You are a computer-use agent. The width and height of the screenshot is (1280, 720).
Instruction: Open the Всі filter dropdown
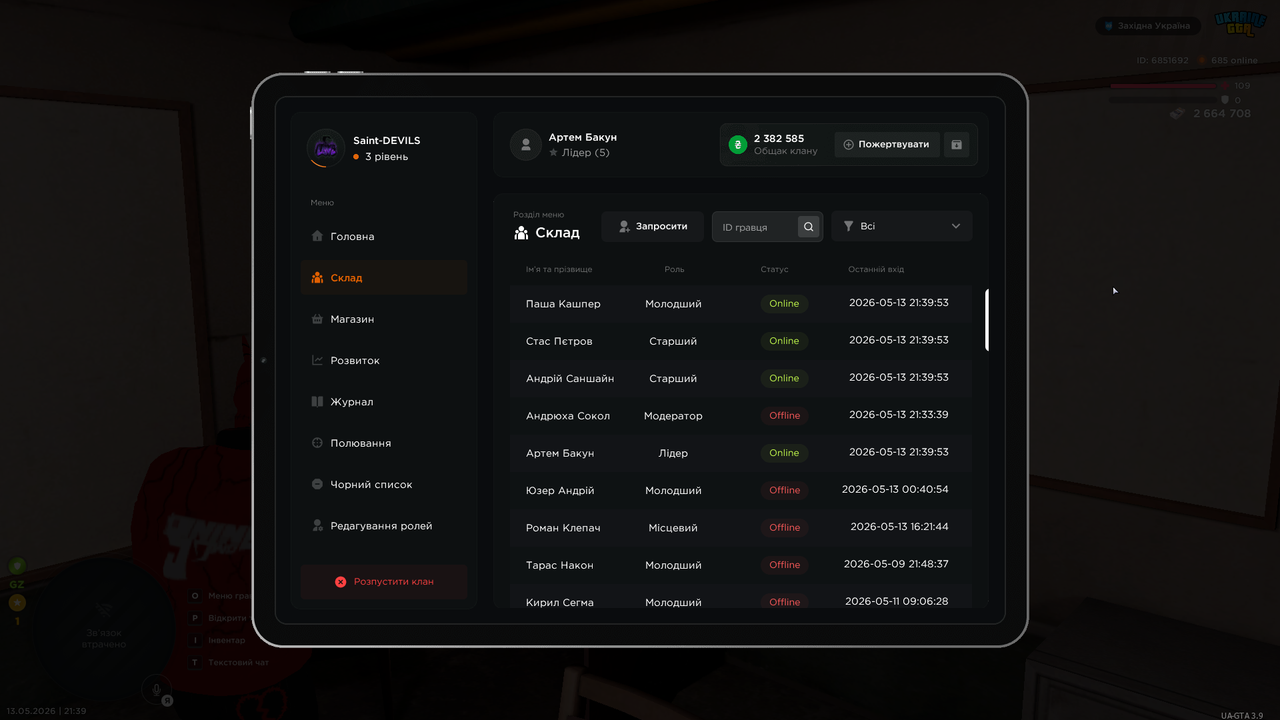(x=902, y=226)
